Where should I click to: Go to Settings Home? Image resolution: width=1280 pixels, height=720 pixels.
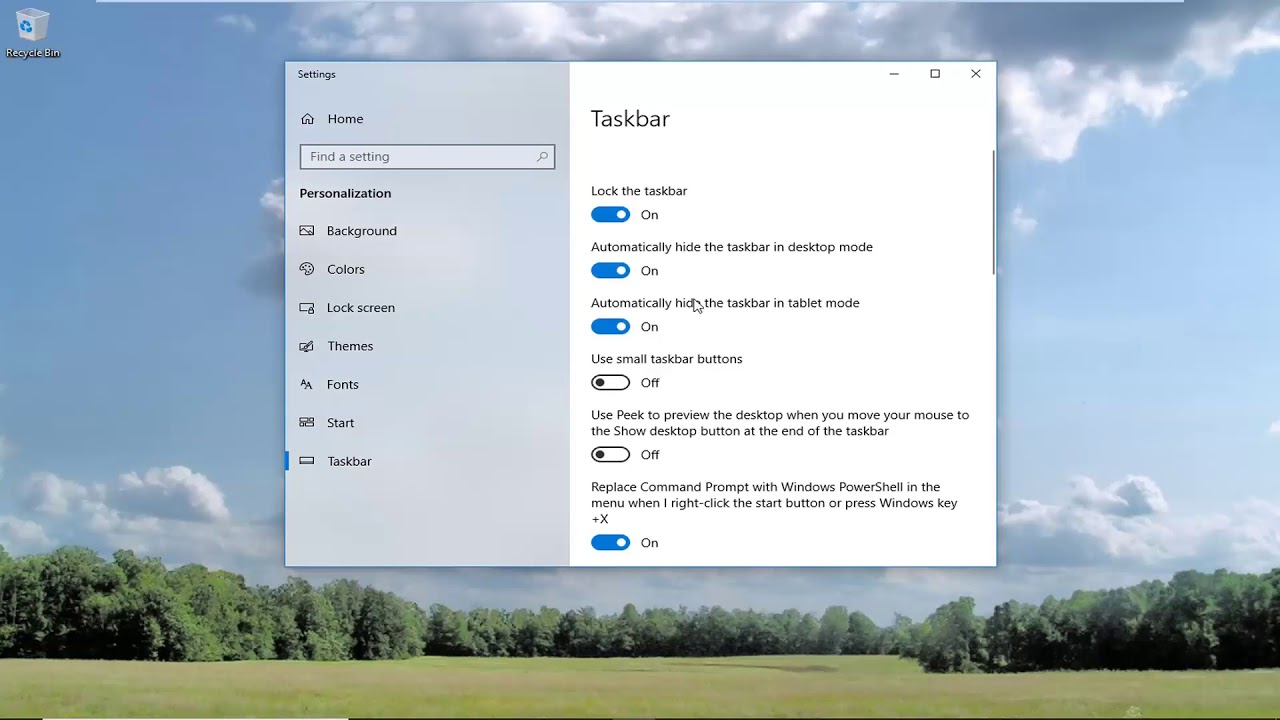click(427, 119)
